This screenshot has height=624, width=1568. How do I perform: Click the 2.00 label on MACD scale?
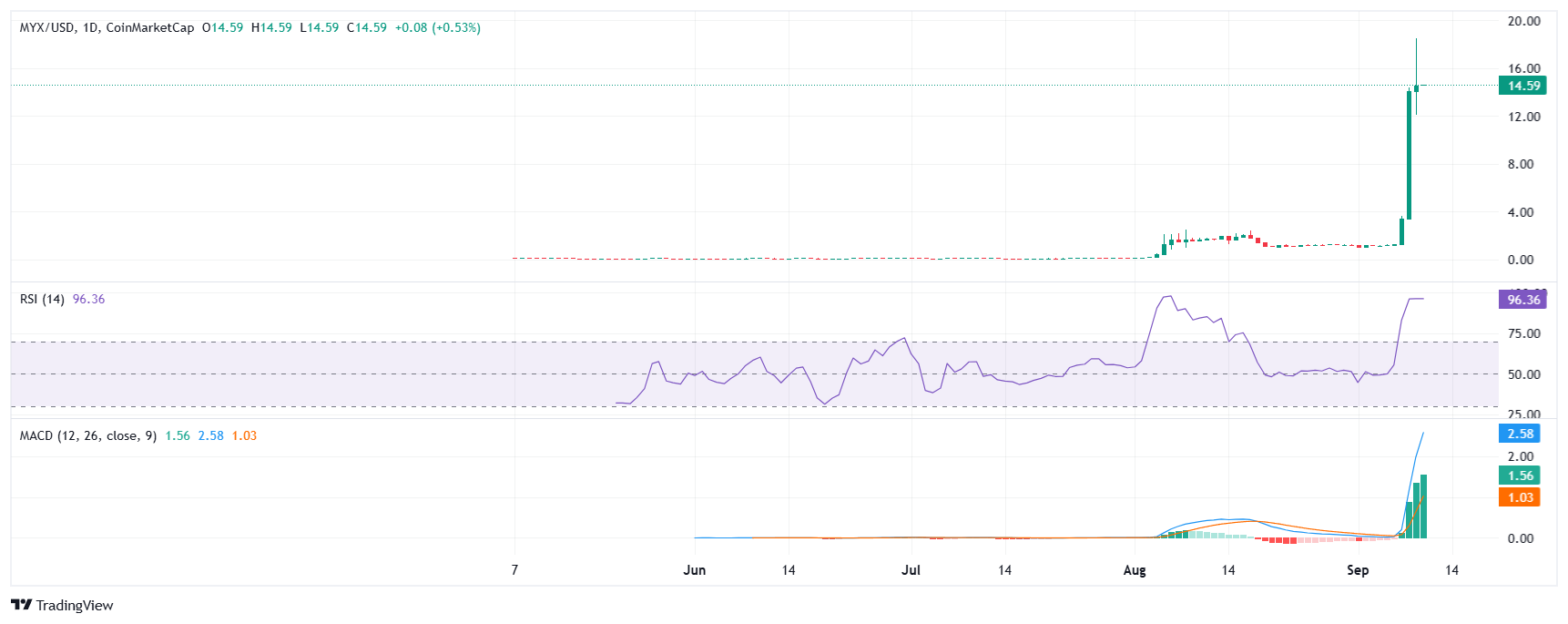tap(1520, 456)
